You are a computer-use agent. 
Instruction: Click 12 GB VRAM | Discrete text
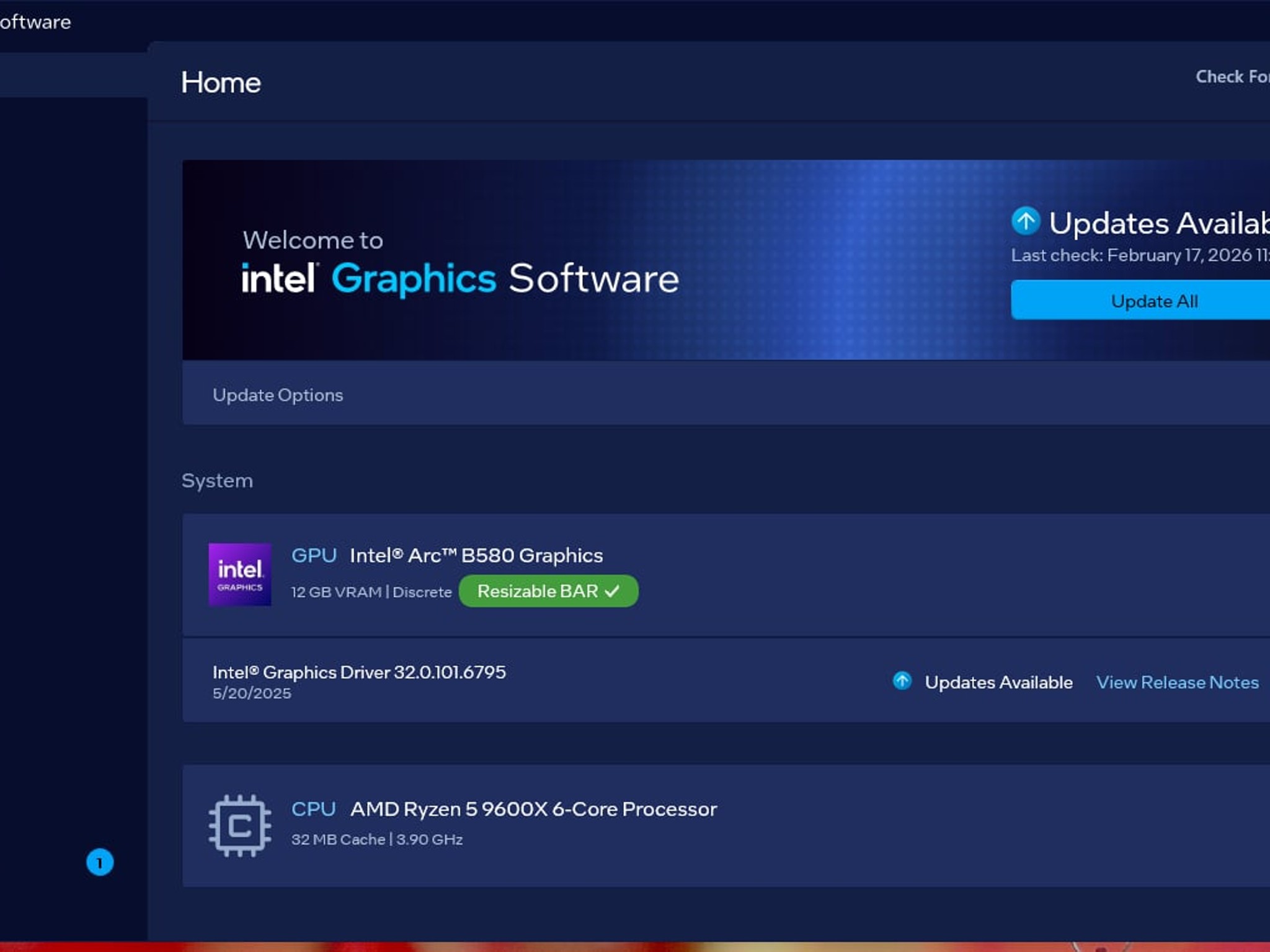(x=371, y=592)
